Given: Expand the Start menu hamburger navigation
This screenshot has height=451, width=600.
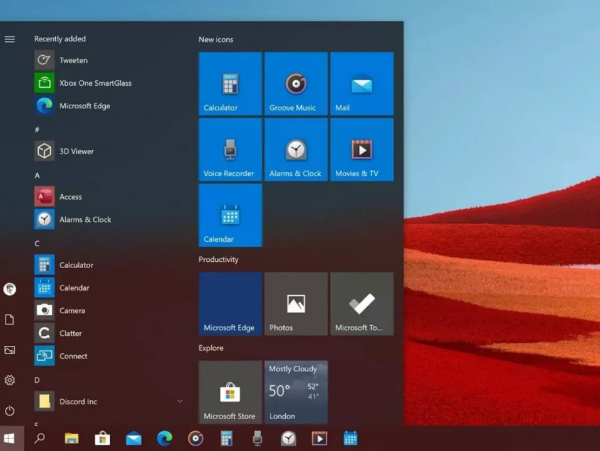Looking at the screenshot, I should [10, 39].
